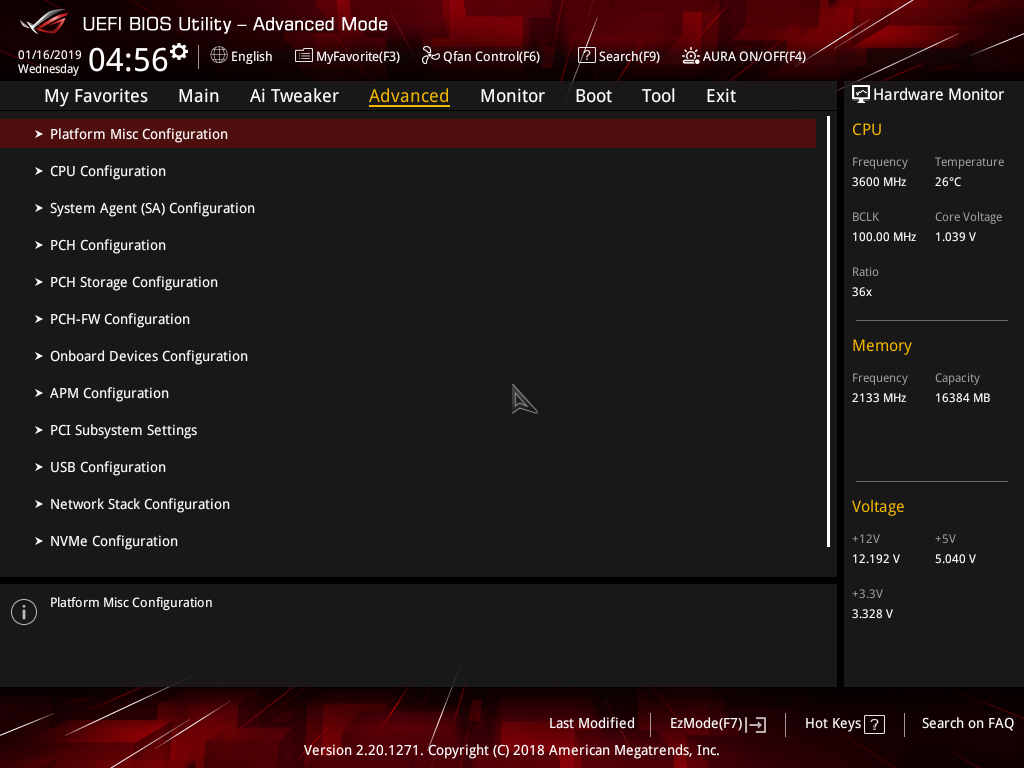Expand Platform Misc Configuration
Viewport: 1024px width, 768px height.
point(139,133)
